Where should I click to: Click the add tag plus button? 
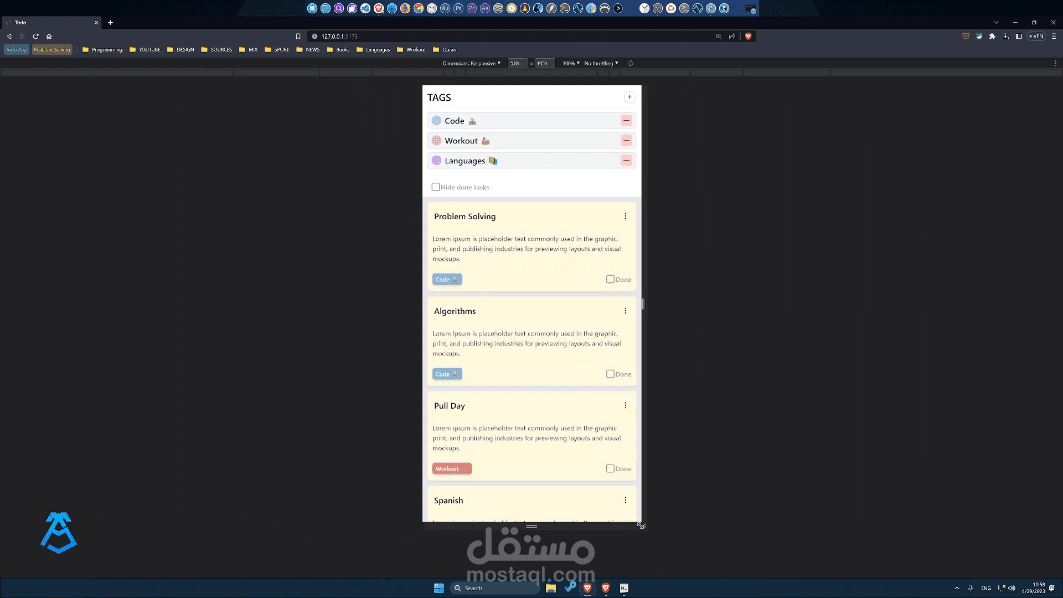[x=629, y=97]
